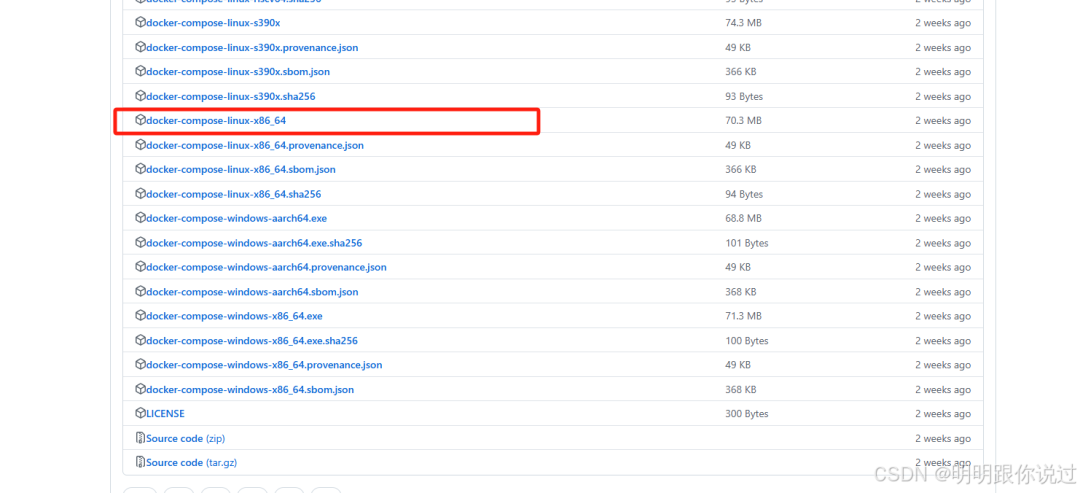Open the docker-compose-linux-x86_64.provenance.json link
1080x493 pixels.
coord(255,145)
